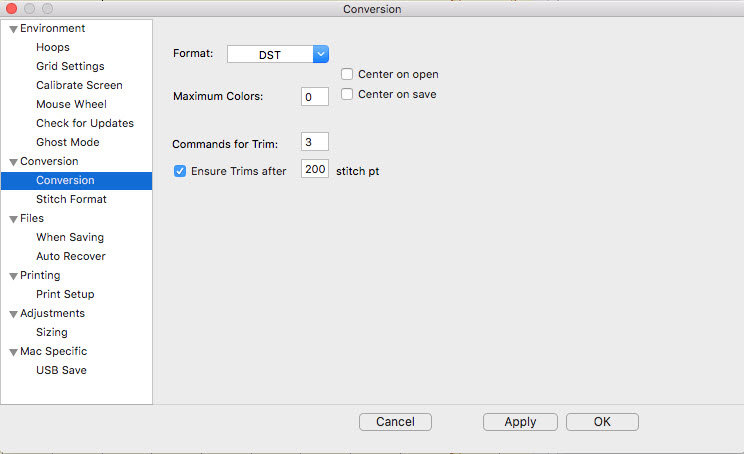Click the Maximum Colors input field
The image size is (744, 454).
pos(314,96)
